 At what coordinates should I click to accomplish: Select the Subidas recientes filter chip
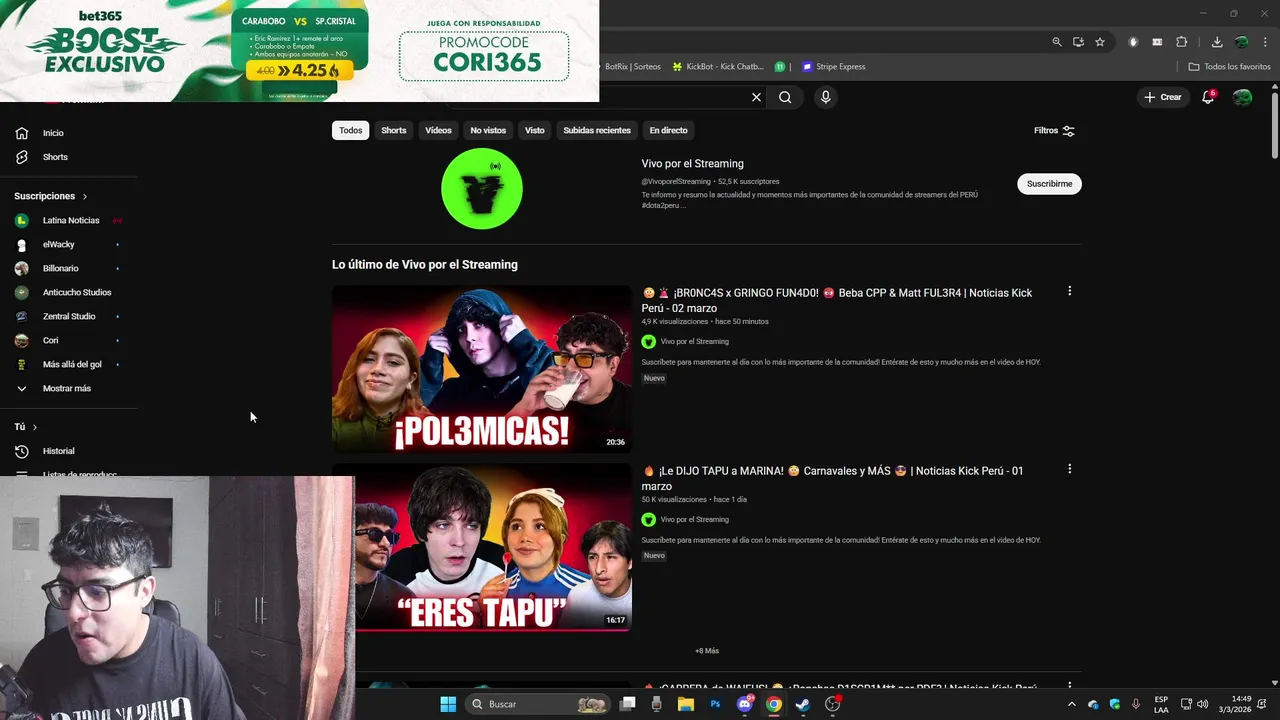[x=597, y=130]
